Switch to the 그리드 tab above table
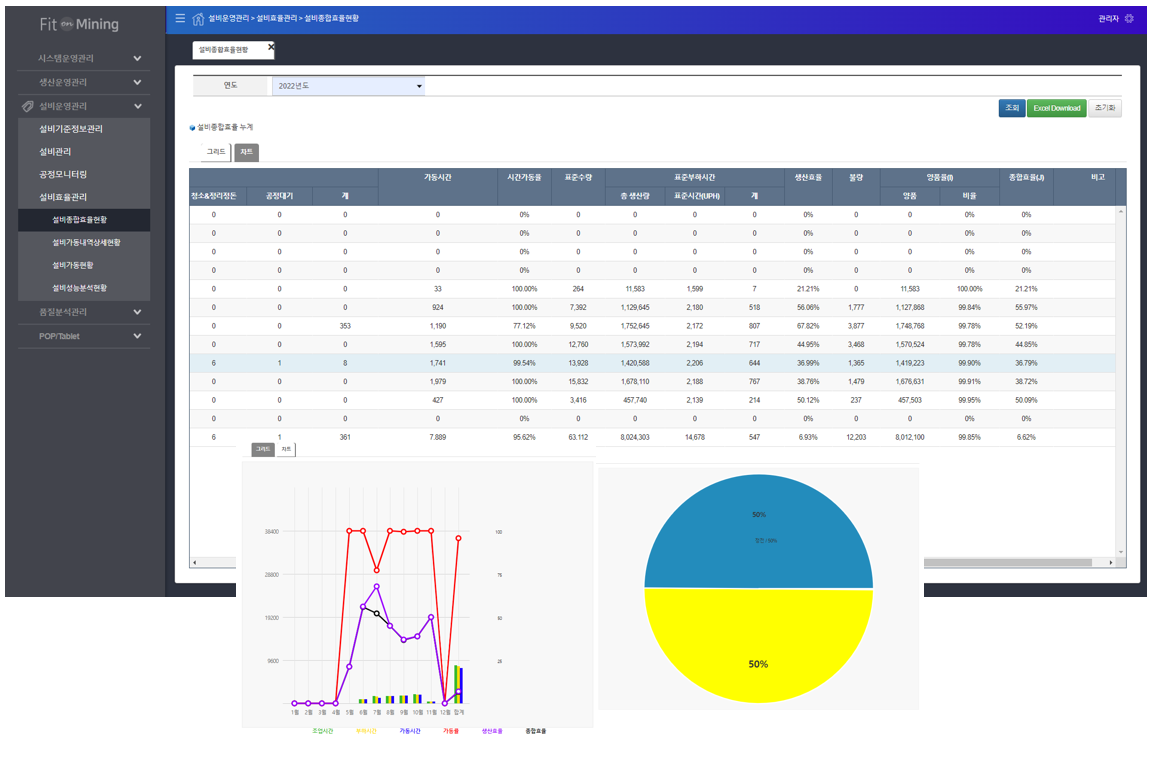Viewport: 1165px width, 758px height. (x=216, y=152)
